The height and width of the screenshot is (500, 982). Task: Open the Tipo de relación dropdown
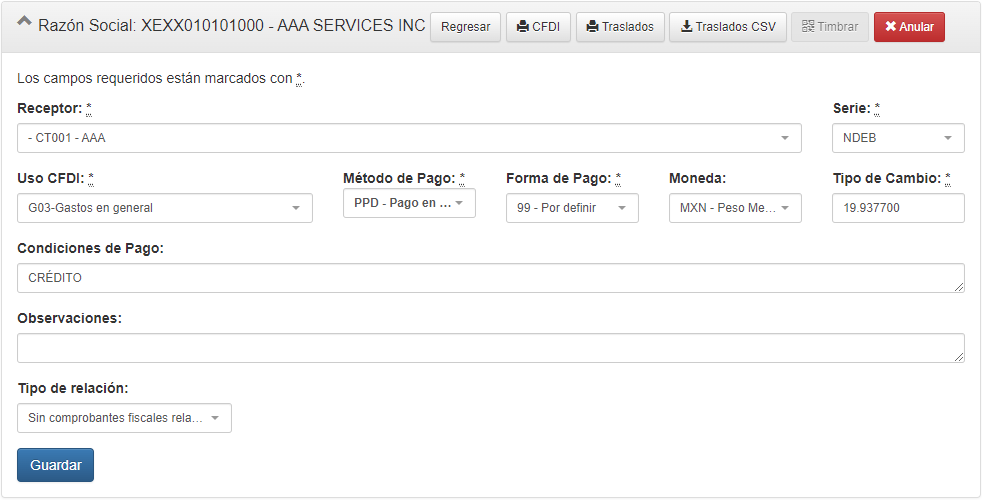pyautogui.click(x=124, y=418)
